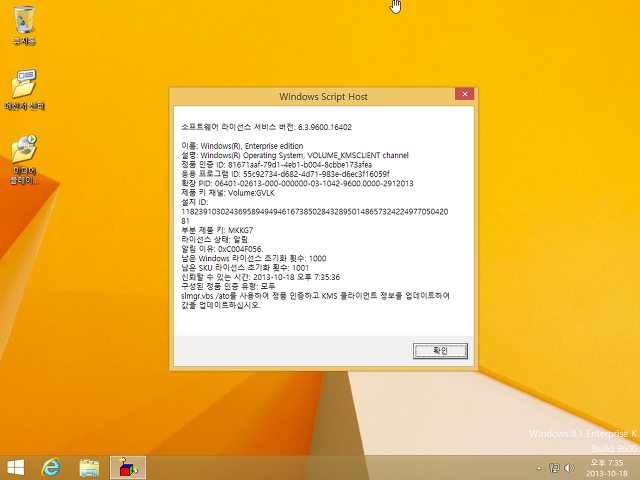Click the 확인 button in the dialog

tap(440, 351)
